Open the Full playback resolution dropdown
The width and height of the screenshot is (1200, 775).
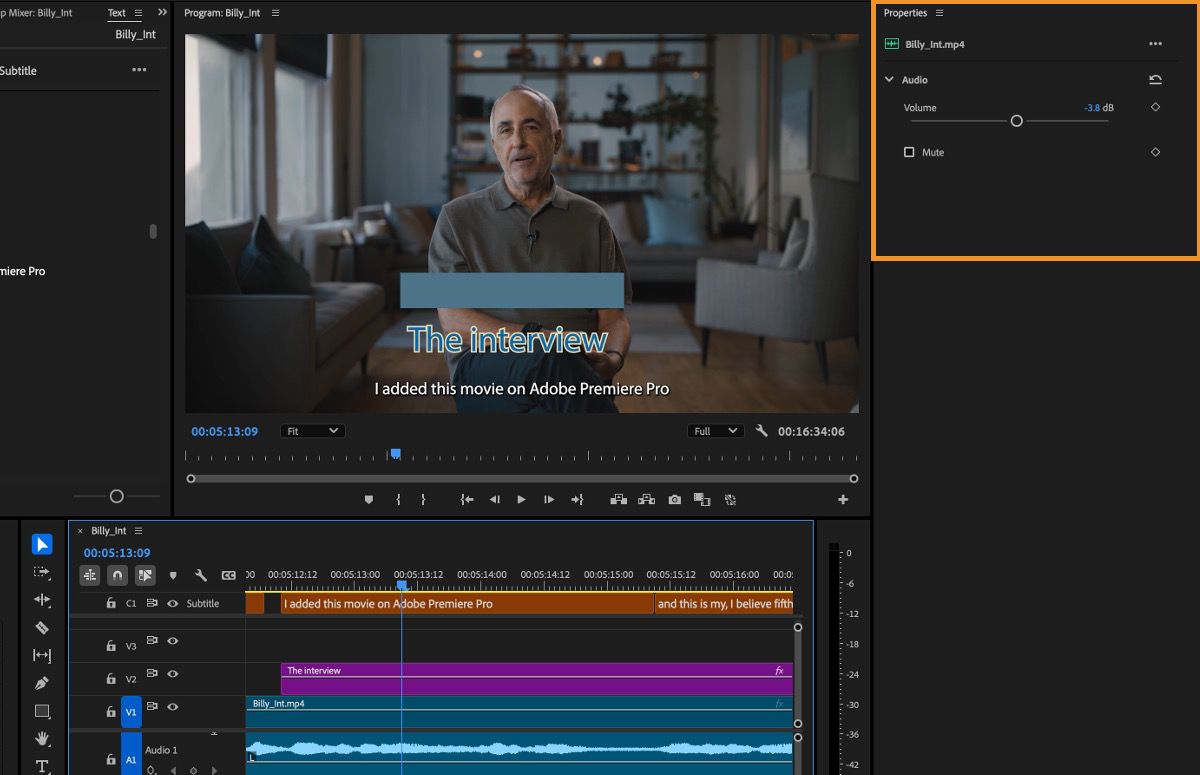pyautogui.click(x=715, y=430)
